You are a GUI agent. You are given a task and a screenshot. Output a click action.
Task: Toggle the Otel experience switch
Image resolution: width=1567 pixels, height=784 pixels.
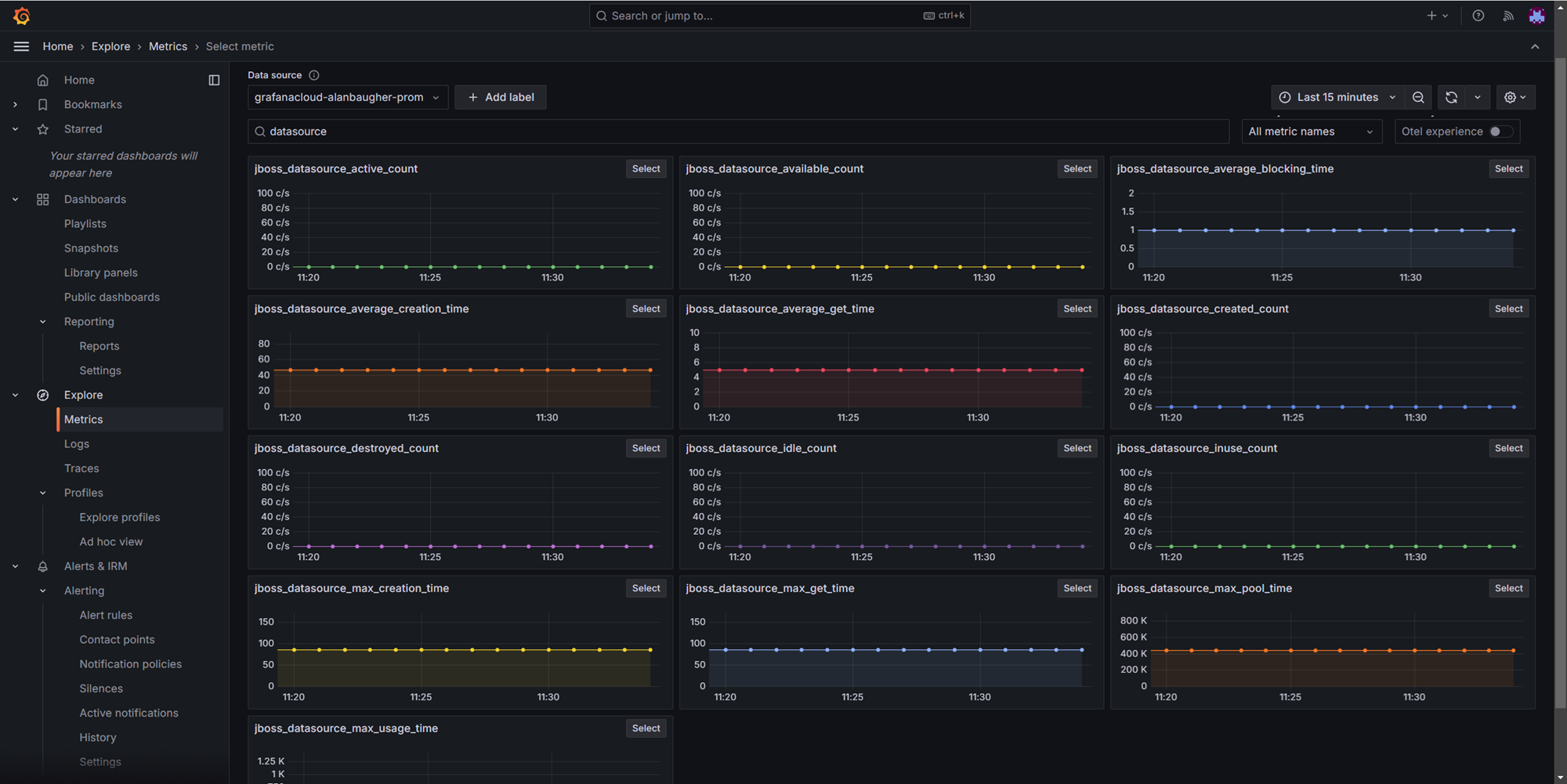(1500, 132)
